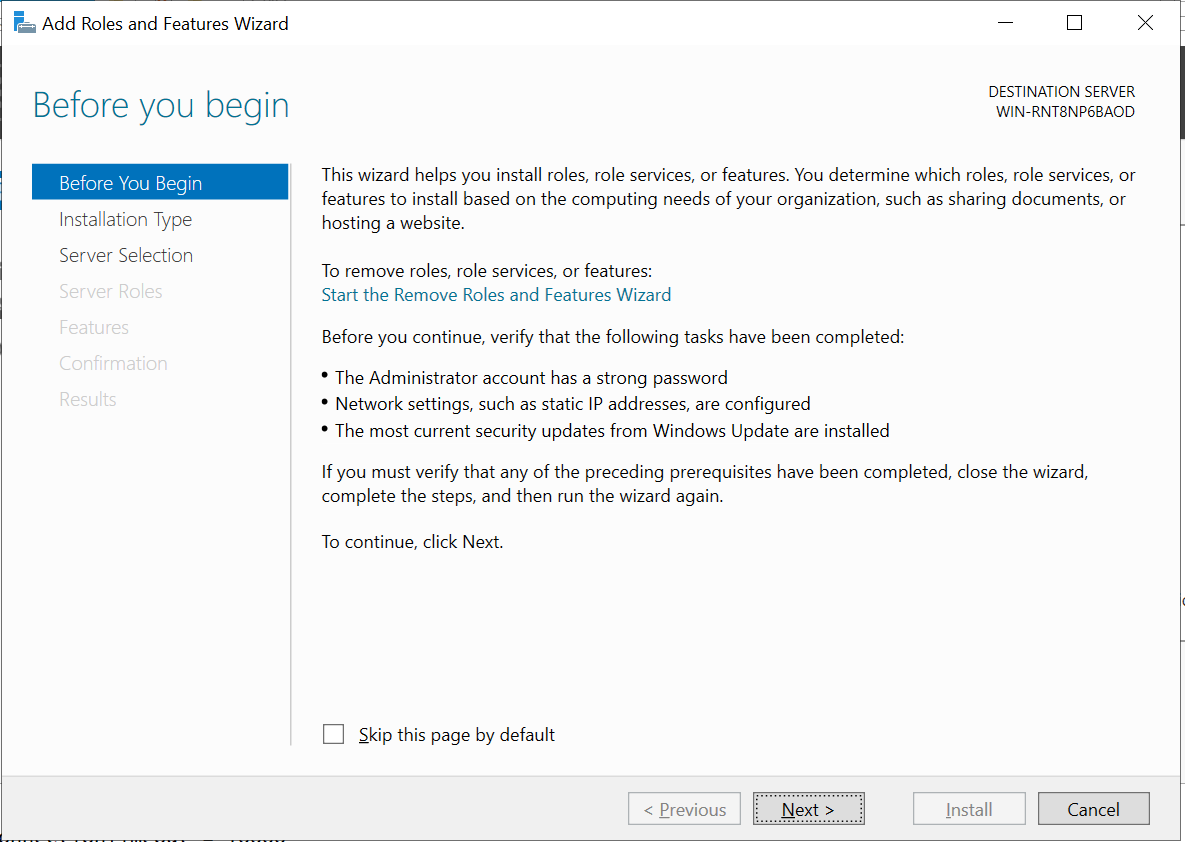Click 'To continue, click Next.' text

[x=413, y=542]
